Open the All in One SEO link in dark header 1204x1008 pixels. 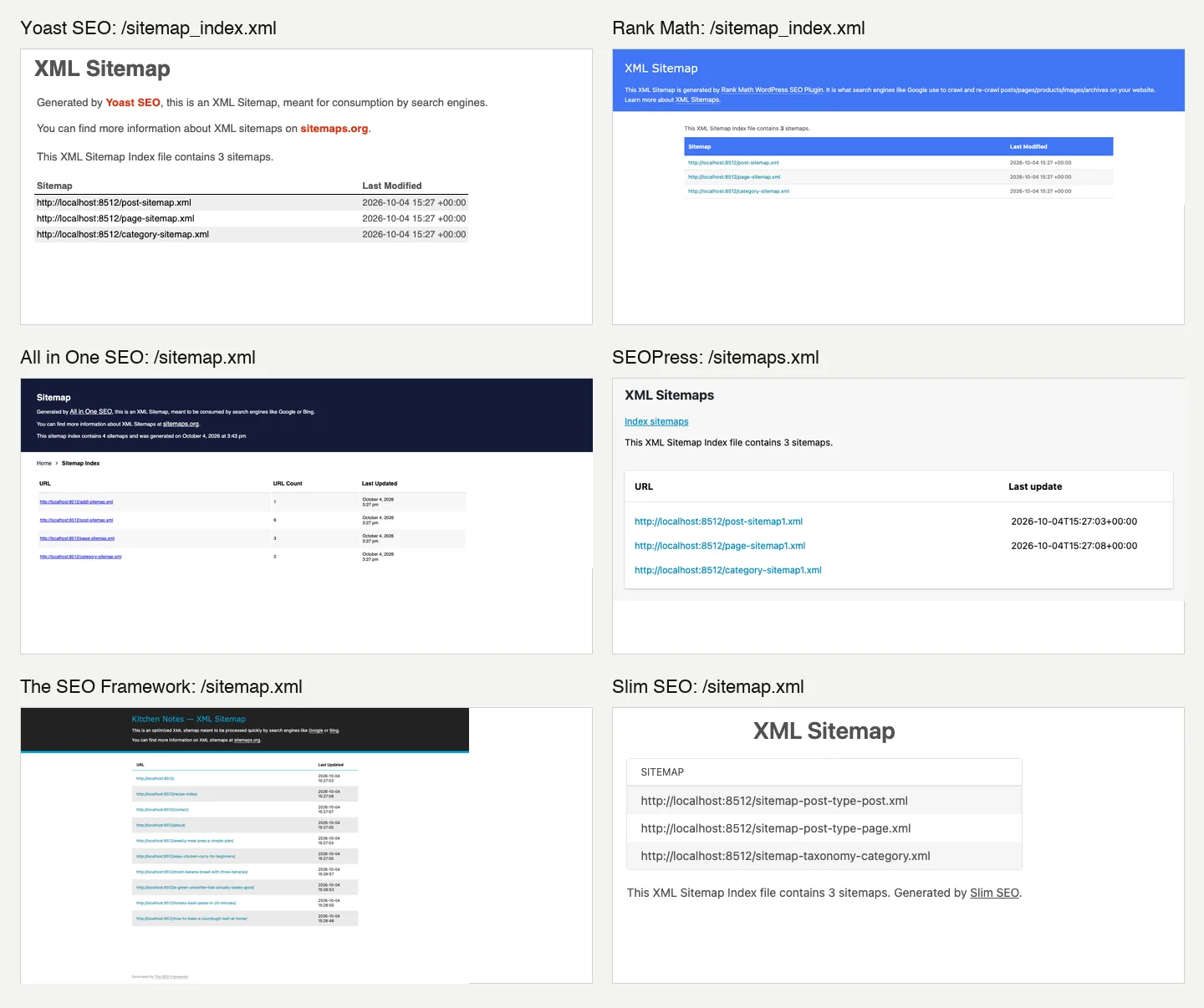click(91, 411)
